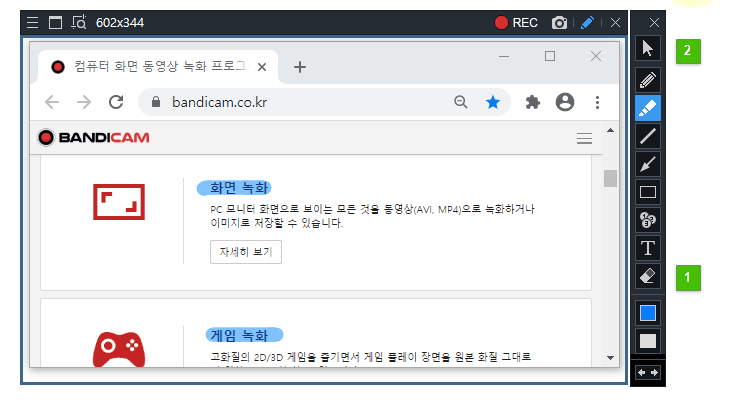Close the Bandicam browser tab
The height and width of the screenshot is (400, 730).
pyautogui.click(x=262, y=68)
